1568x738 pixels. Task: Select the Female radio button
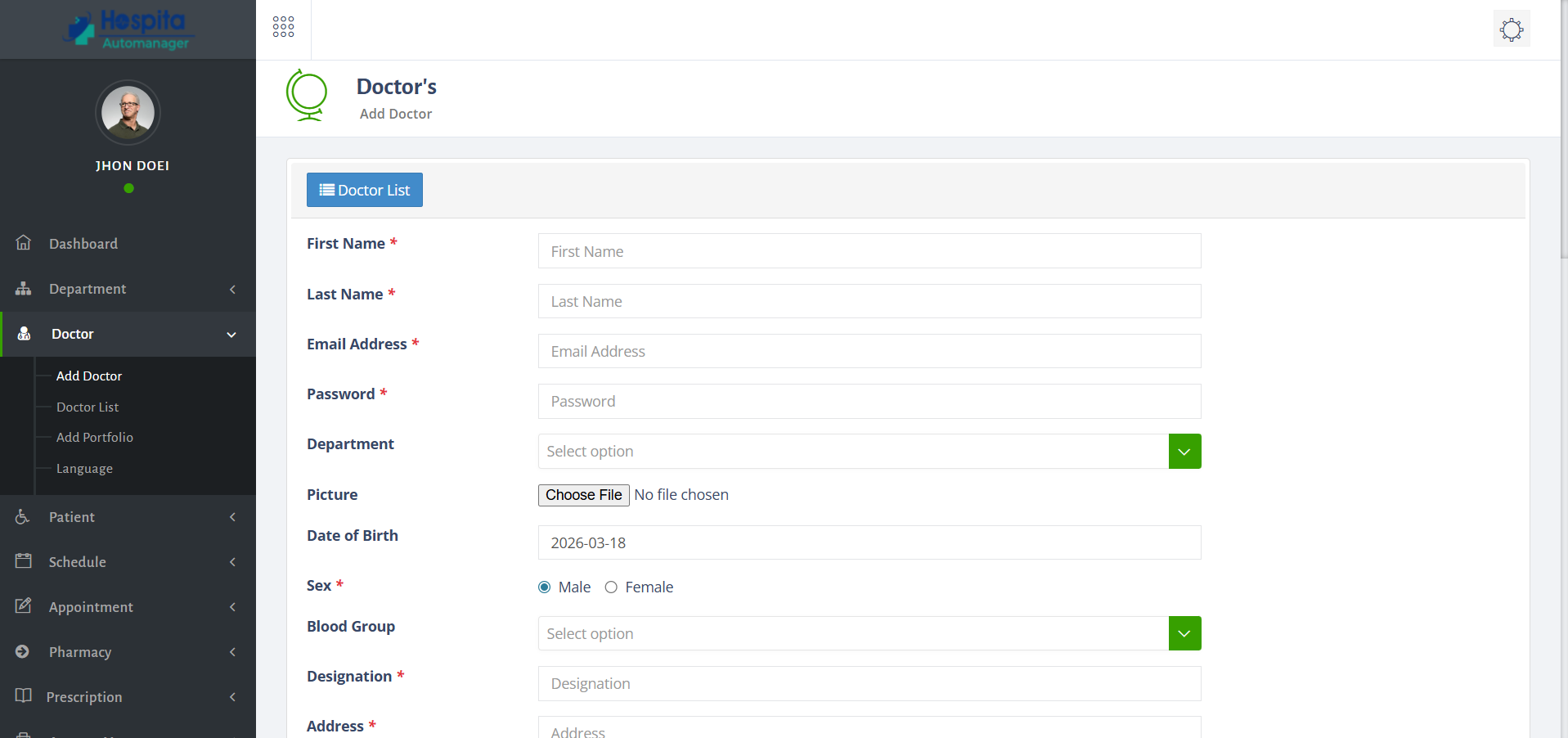click(611, 587)
